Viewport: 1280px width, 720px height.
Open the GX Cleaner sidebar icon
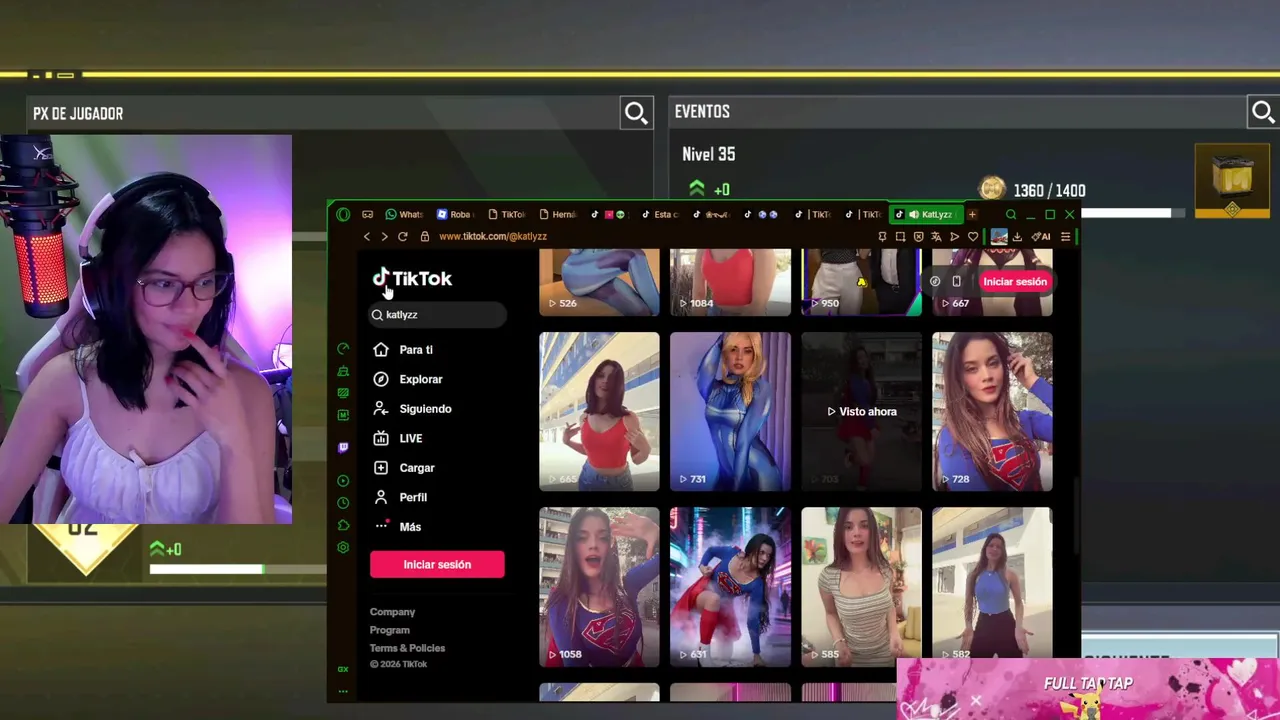tap(343, 371)
